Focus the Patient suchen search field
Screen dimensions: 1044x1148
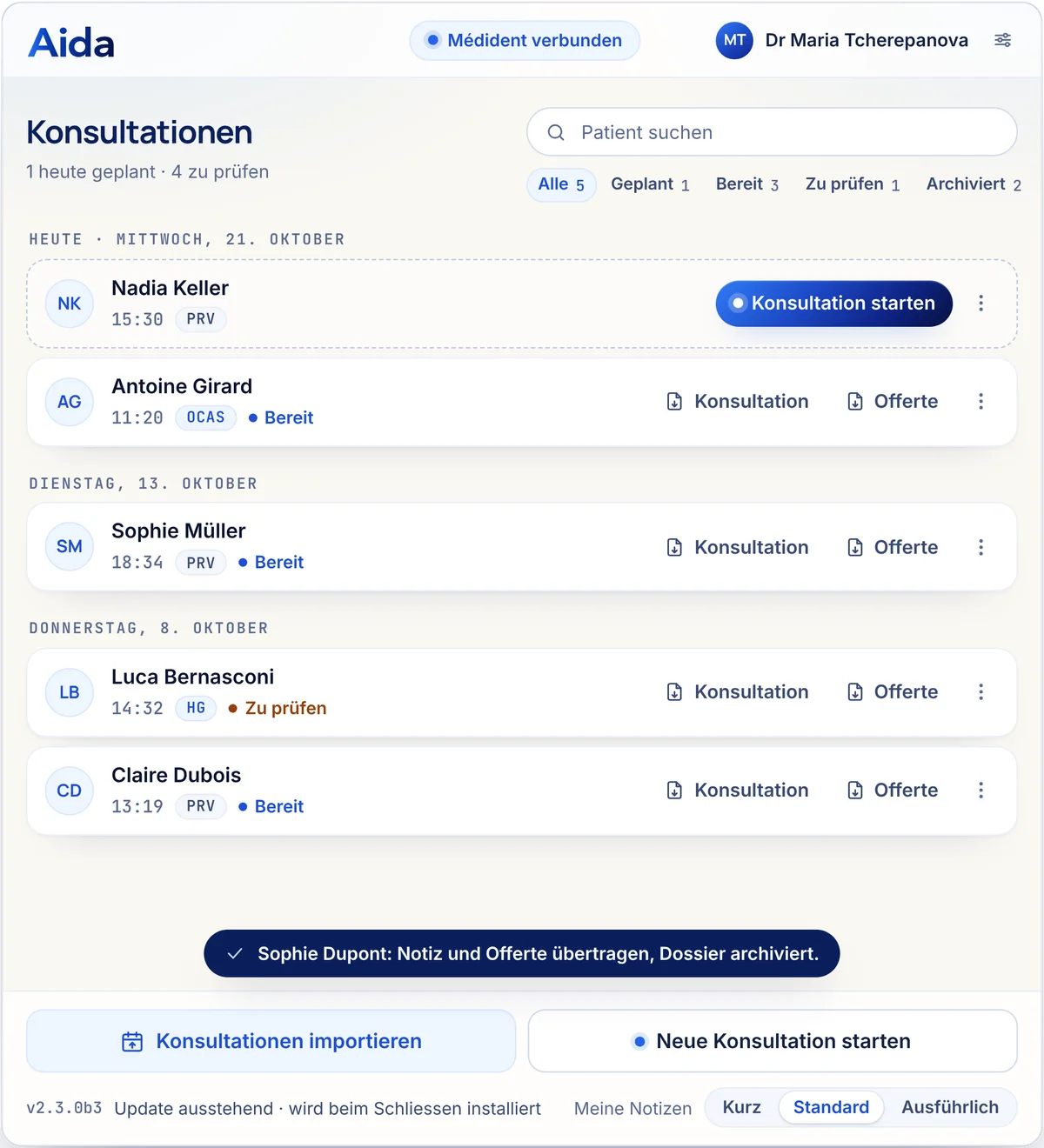point(773,132)
